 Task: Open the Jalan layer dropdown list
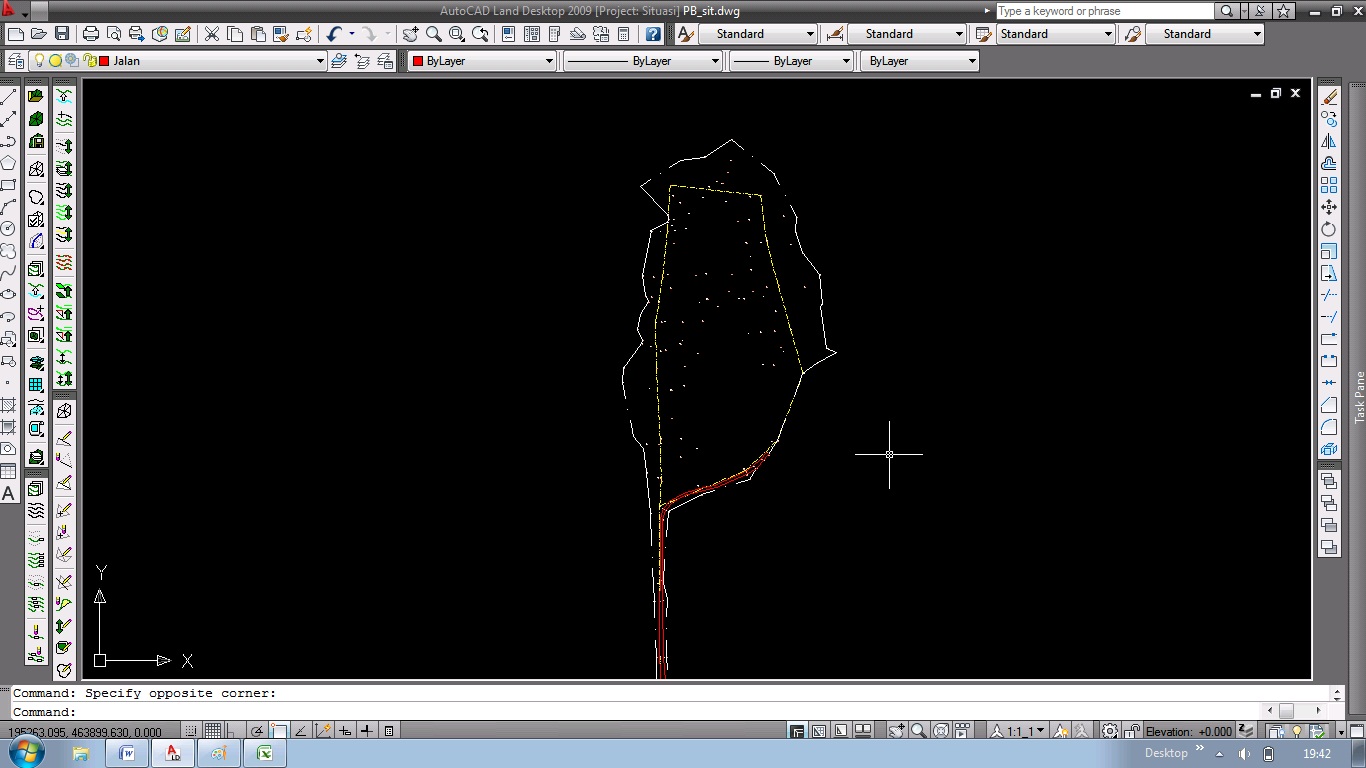(x=321, y=61)
